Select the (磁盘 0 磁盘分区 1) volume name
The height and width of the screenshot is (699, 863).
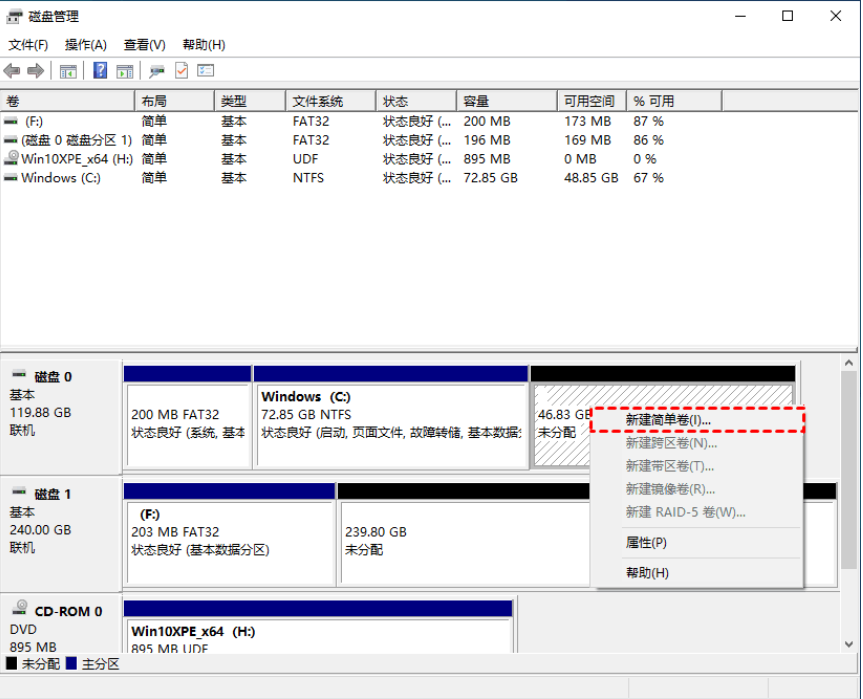pos(77,140)
